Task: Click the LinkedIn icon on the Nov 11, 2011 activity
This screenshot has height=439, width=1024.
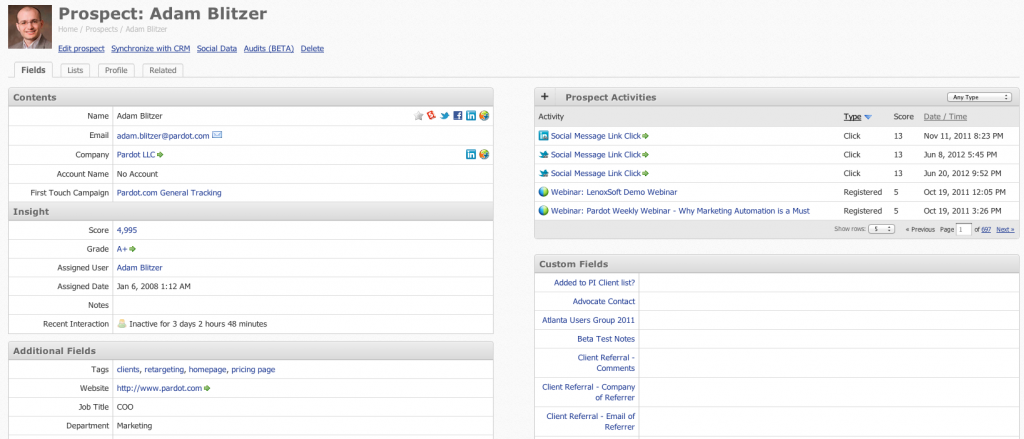Action: [543, 136]
